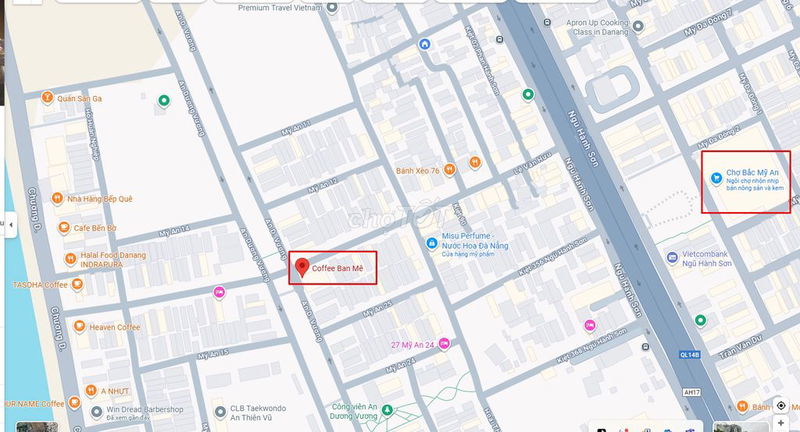Zoom in with the plus button
Screen dimensions: 800x432
781,423
